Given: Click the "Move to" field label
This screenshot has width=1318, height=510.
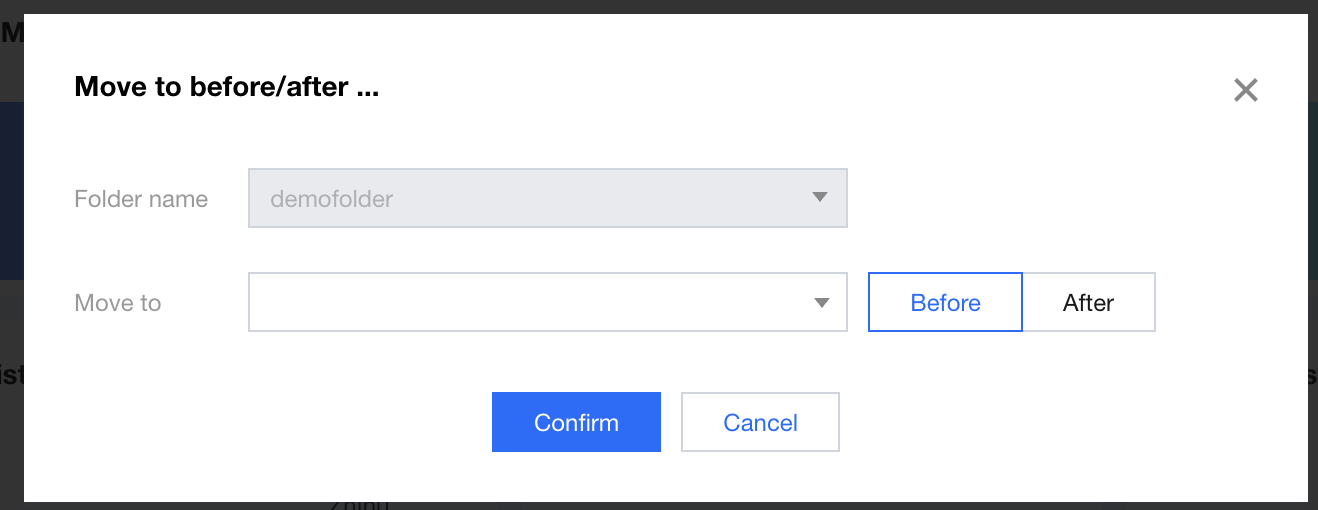Looking at the screenshot, I should point(118,303).
